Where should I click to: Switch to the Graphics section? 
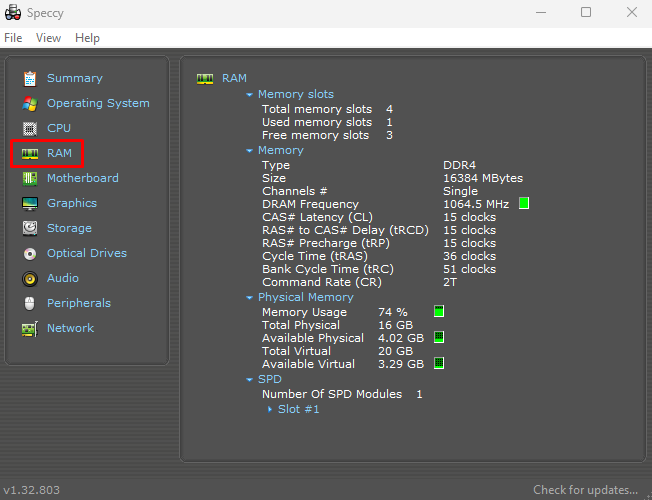coord(72,203)
